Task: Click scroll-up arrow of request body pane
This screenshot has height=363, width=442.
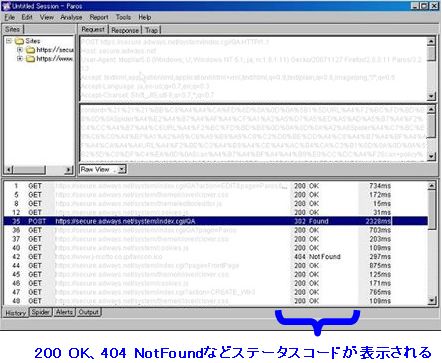Action: point(431,110)
